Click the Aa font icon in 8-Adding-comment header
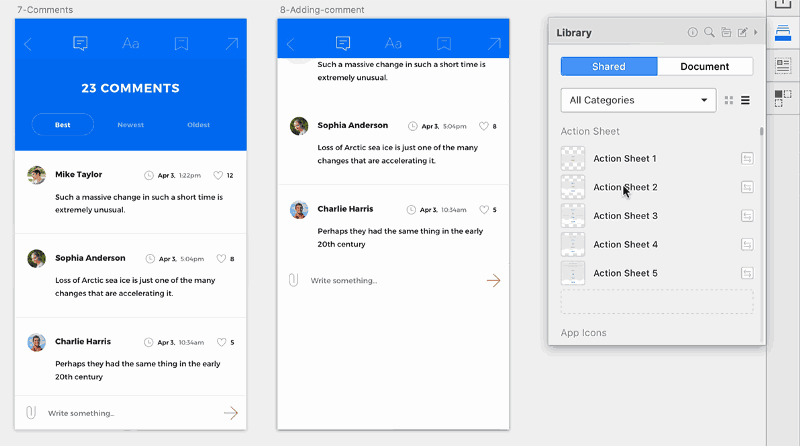 393,43
